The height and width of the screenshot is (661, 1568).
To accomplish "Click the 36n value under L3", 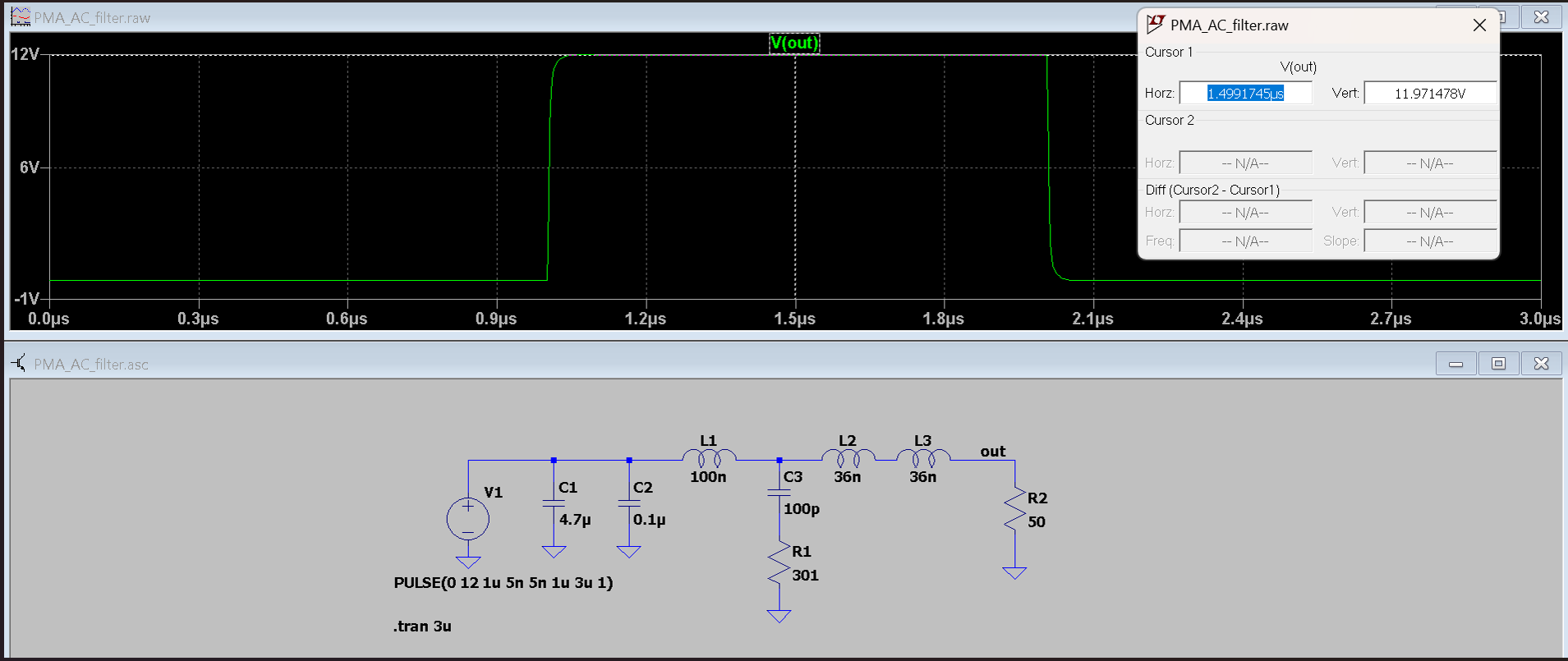I will [922, 476].
